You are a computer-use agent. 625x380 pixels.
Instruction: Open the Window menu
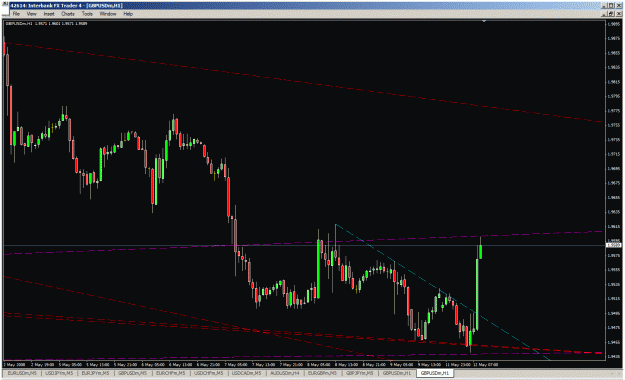tap(108, 14)
